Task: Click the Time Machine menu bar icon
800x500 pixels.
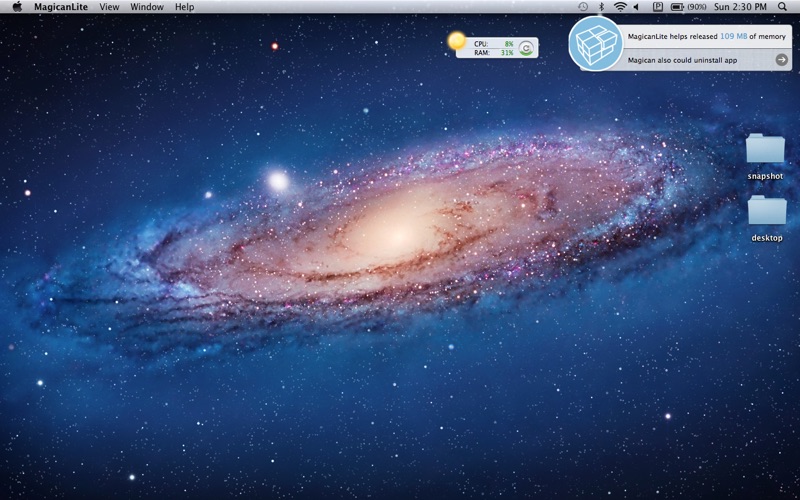Action: pyautogui.click(x=583, y=7)
